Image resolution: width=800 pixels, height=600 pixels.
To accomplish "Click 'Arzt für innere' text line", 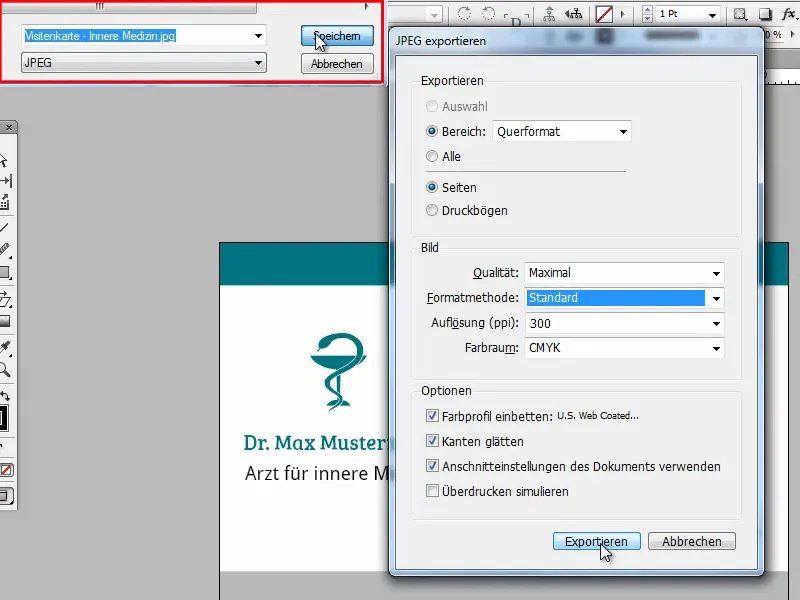I will pyautogui.click(x=316, y=473).
